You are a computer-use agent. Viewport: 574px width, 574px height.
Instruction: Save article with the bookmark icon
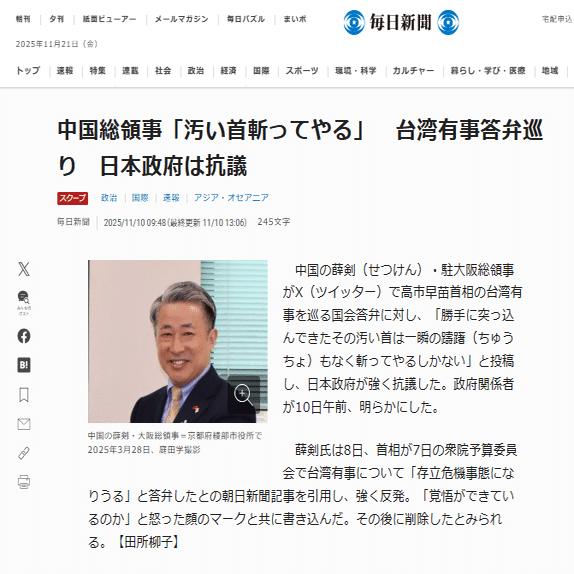coord(24,395)
